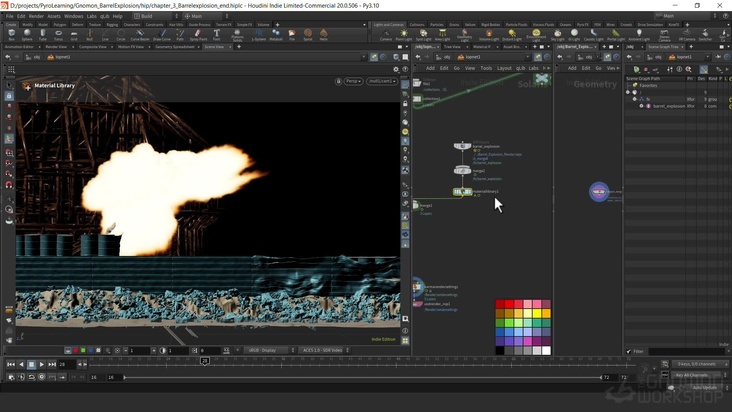Toggle the Filter checkbox in scene graph
The width and height of the screenshot is (732, 412).
(628, 351)
